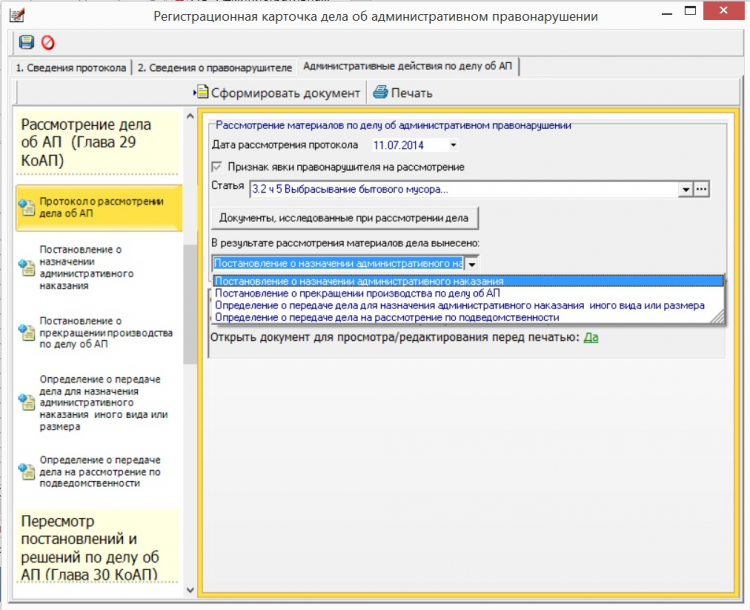
Task: Click the application icon in title bar
Action: [x=17, y=15]
